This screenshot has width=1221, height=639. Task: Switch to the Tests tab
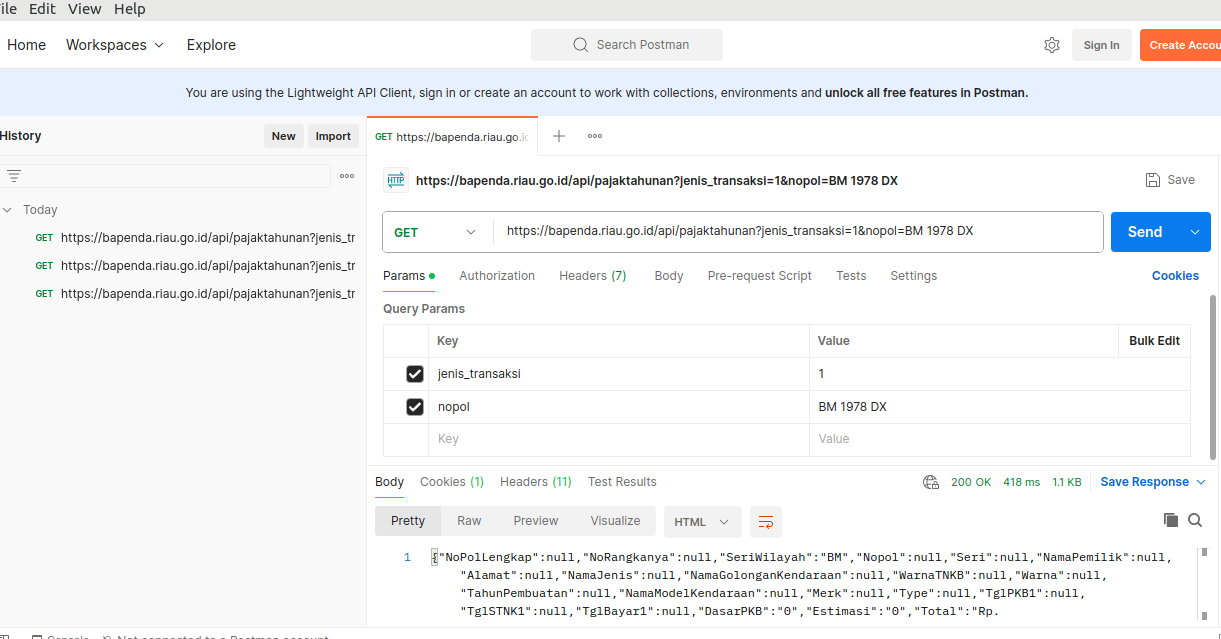[851, 276]
